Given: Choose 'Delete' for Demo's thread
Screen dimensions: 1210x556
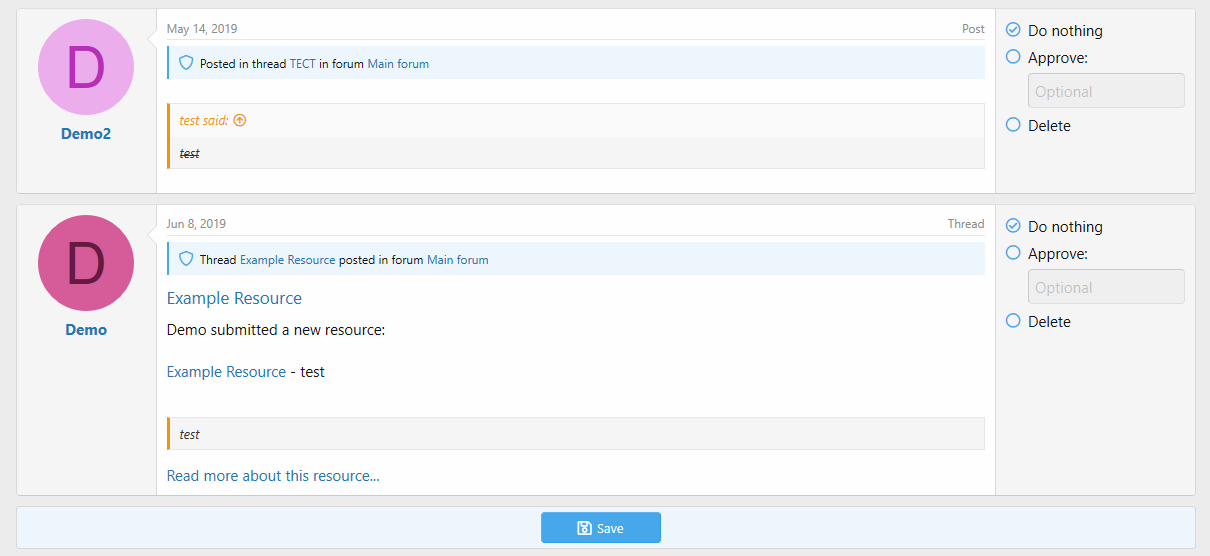Looking at the screenshot, I should point(1013,321).
